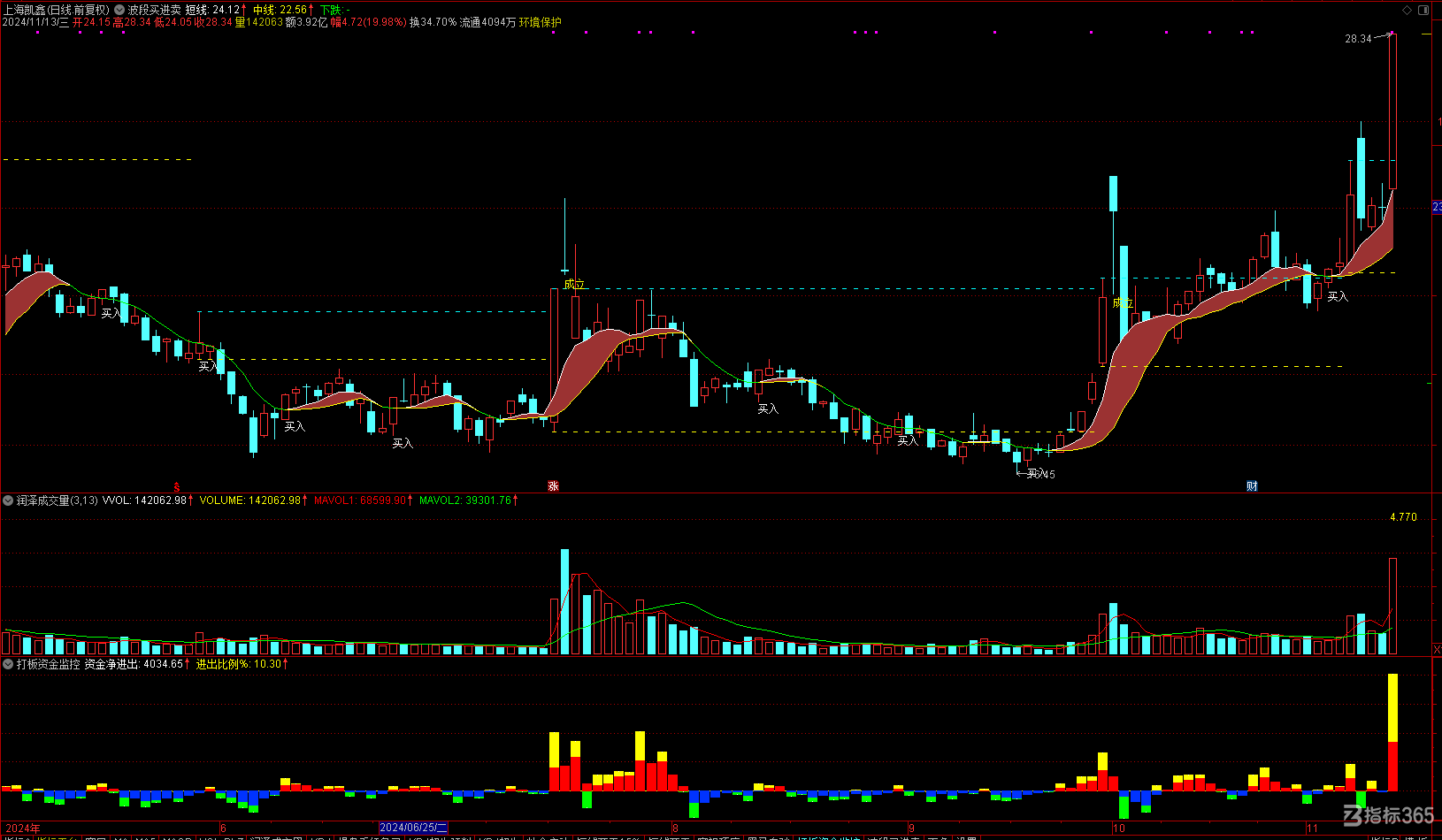Click the 环境保护 sector link

(540, 22)
